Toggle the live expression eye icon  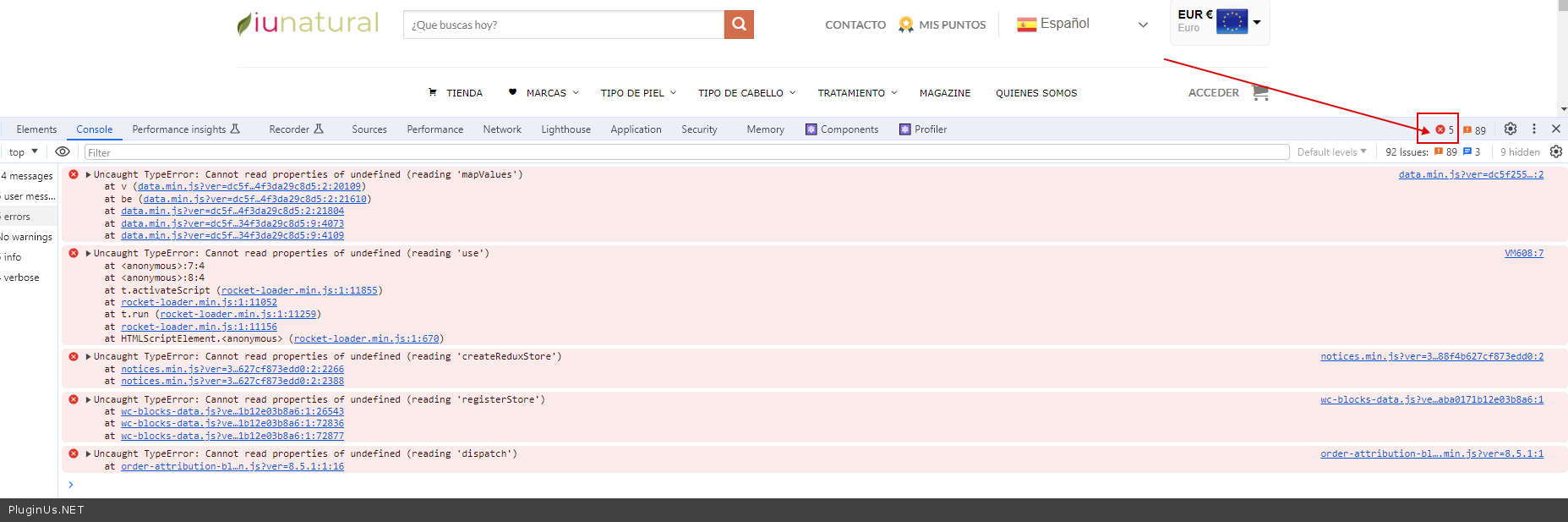(63, 151)
